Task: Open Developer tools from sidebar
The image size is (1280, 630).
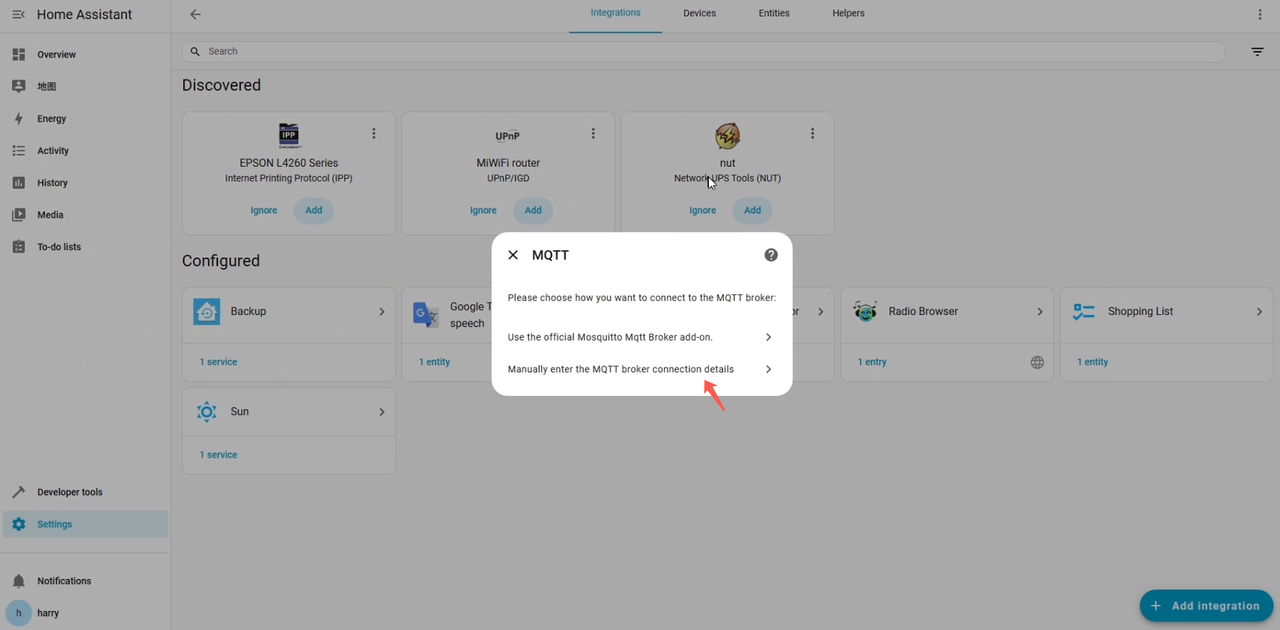Action: pos(69,492)
